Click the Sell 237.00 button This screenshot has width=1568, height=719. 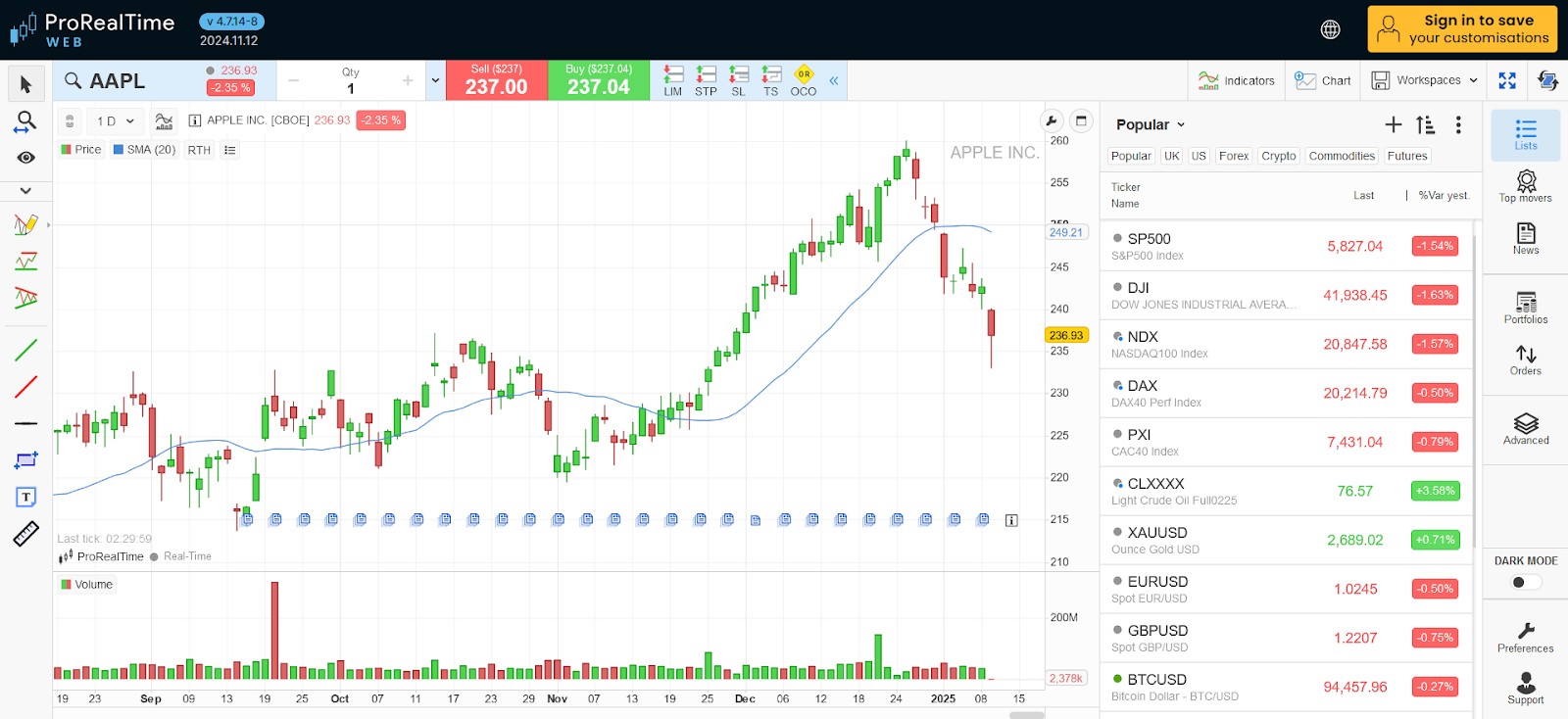tap(496, 80)
